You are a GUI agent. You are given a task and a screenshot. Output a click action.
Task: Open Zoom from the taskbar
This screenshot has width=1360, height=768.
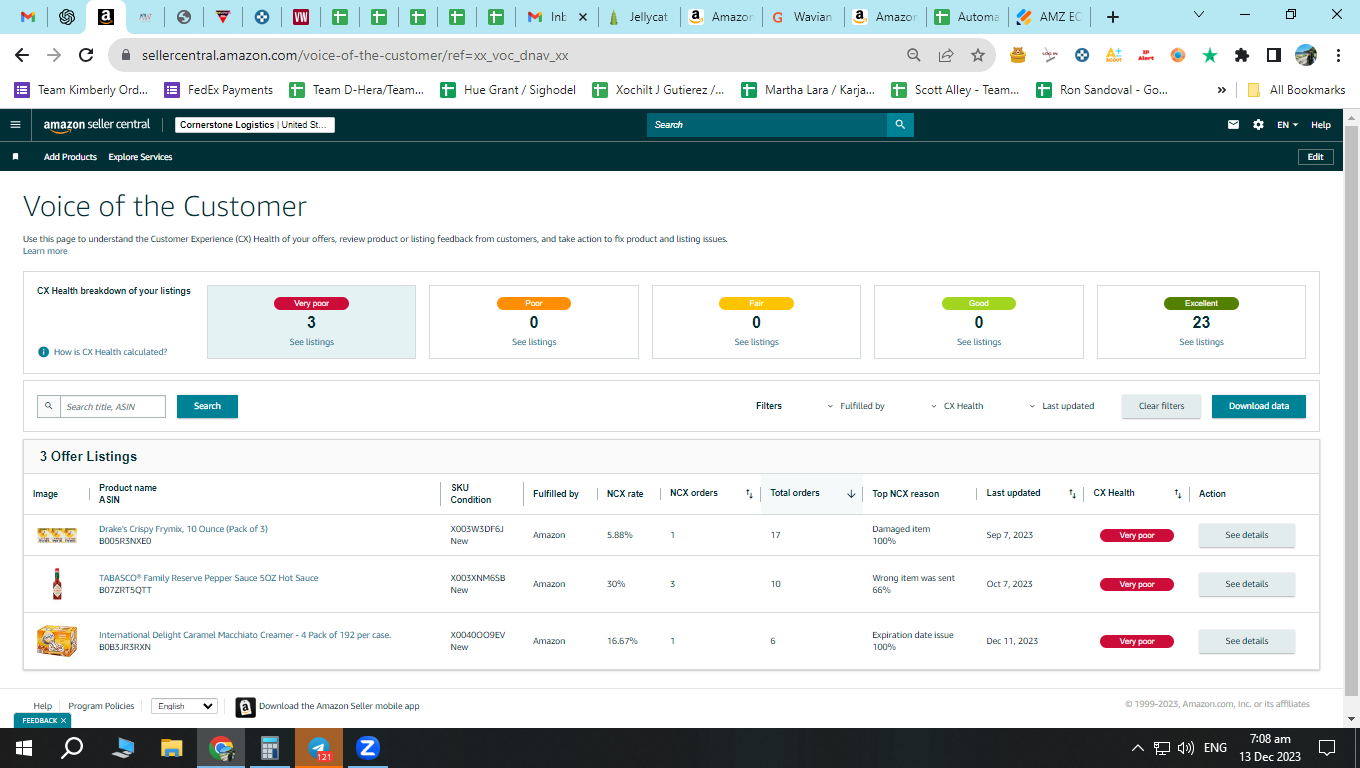368,748
